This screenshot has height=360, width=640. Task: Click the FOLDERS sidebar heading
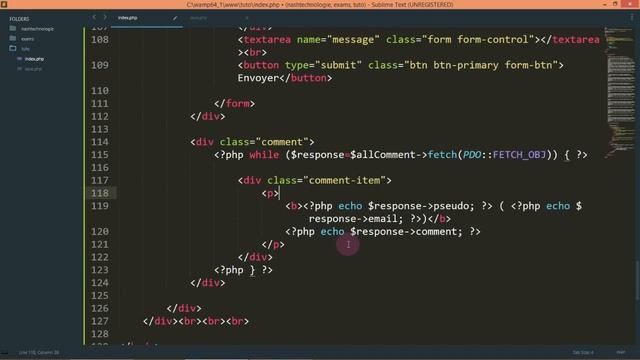[x=19, y=19]
